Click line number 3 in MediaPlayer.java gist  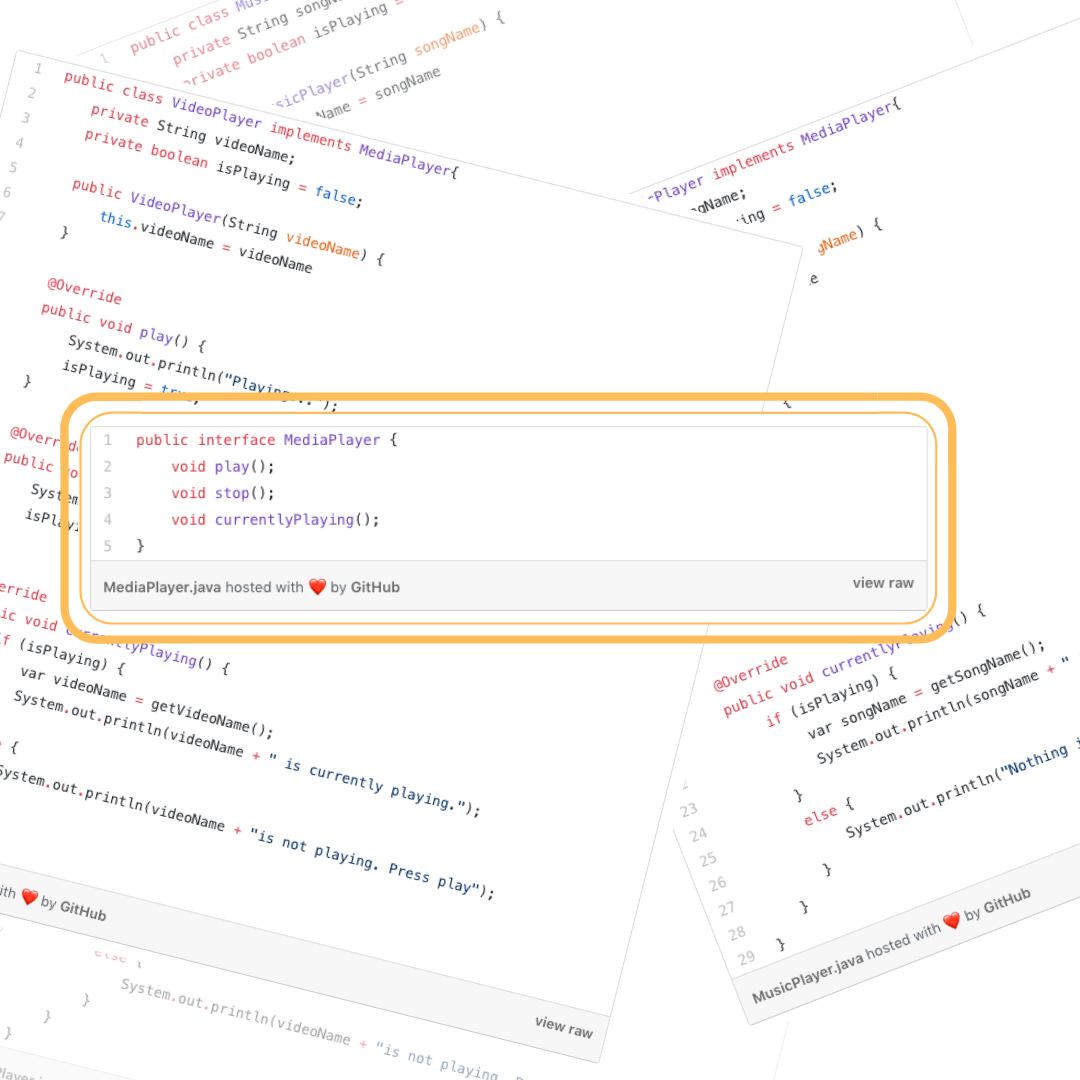[x=107, y=493]
